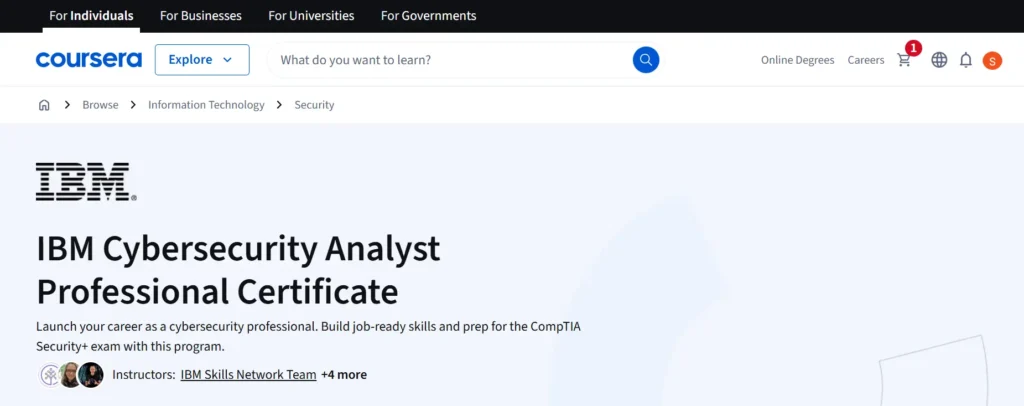The image size is (1024, 406).
Task: Click the 'What do you want to learn?' field
Action: pos(451,60)
